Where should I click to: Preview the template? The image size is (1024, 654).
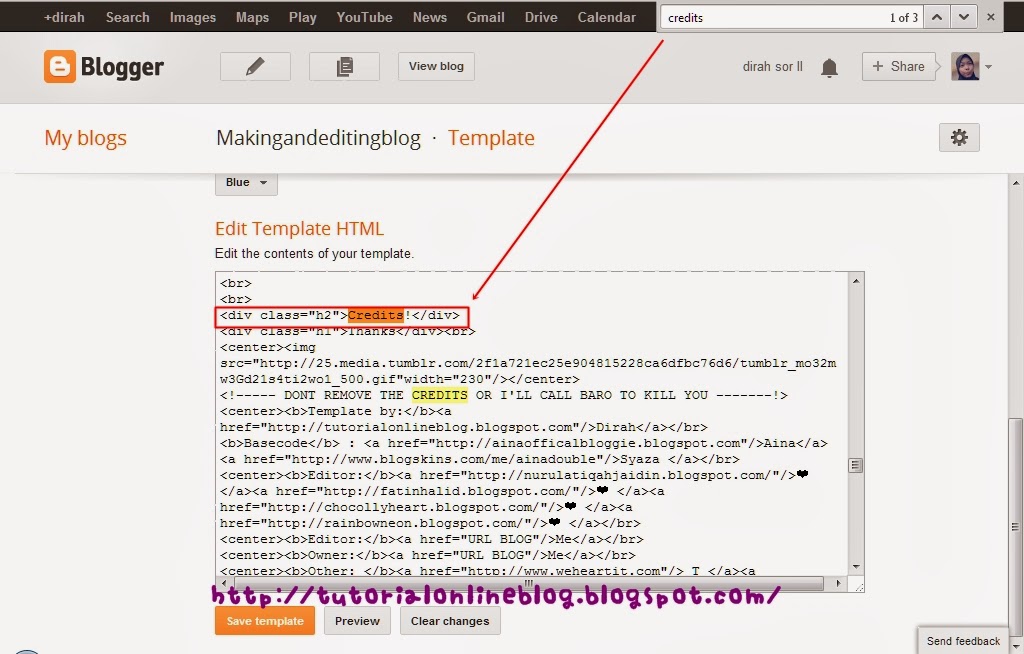click(357, 621)
